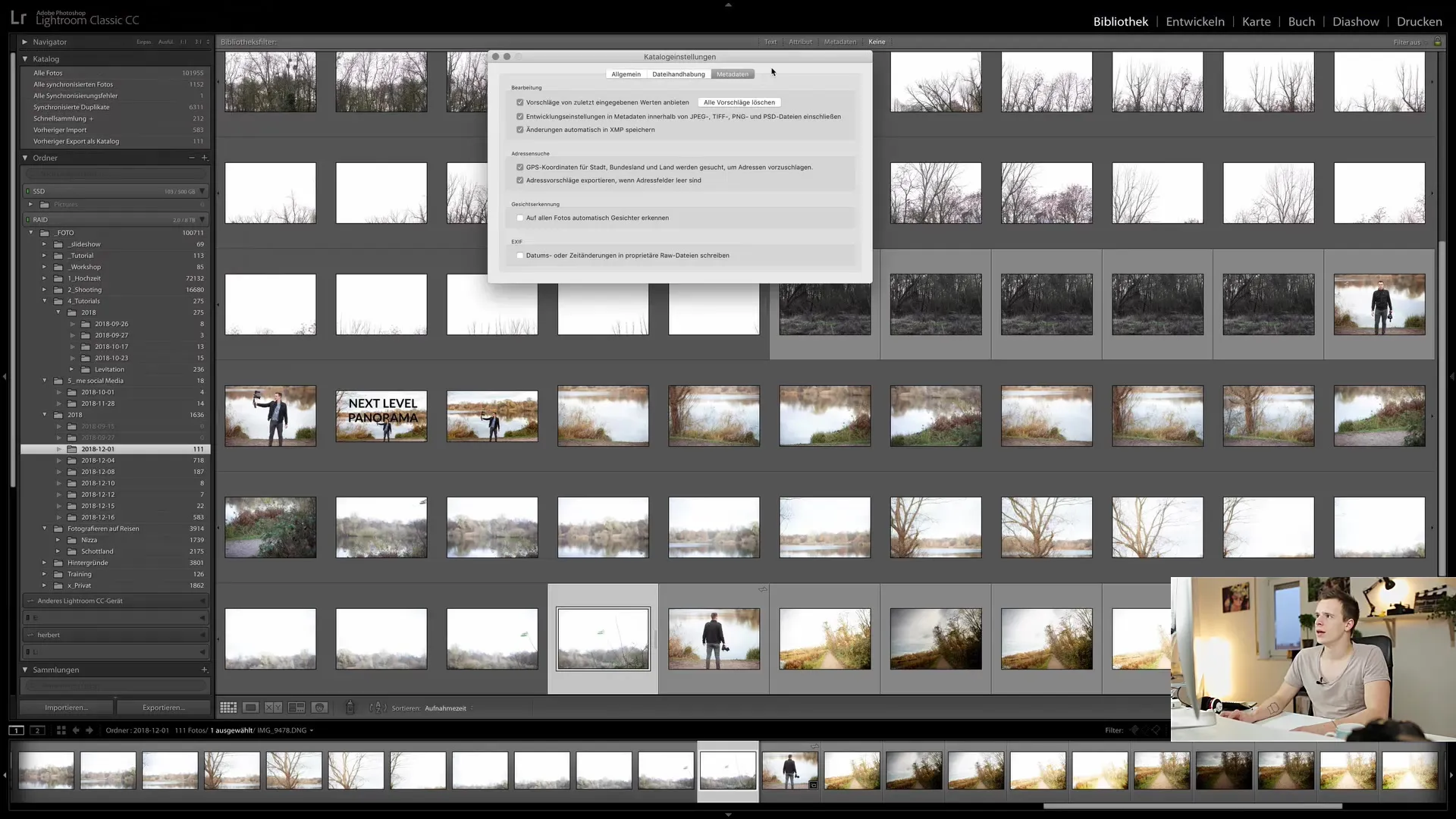
Task: Switch to Loupe view icon
Action: click(x=250, y=708)
